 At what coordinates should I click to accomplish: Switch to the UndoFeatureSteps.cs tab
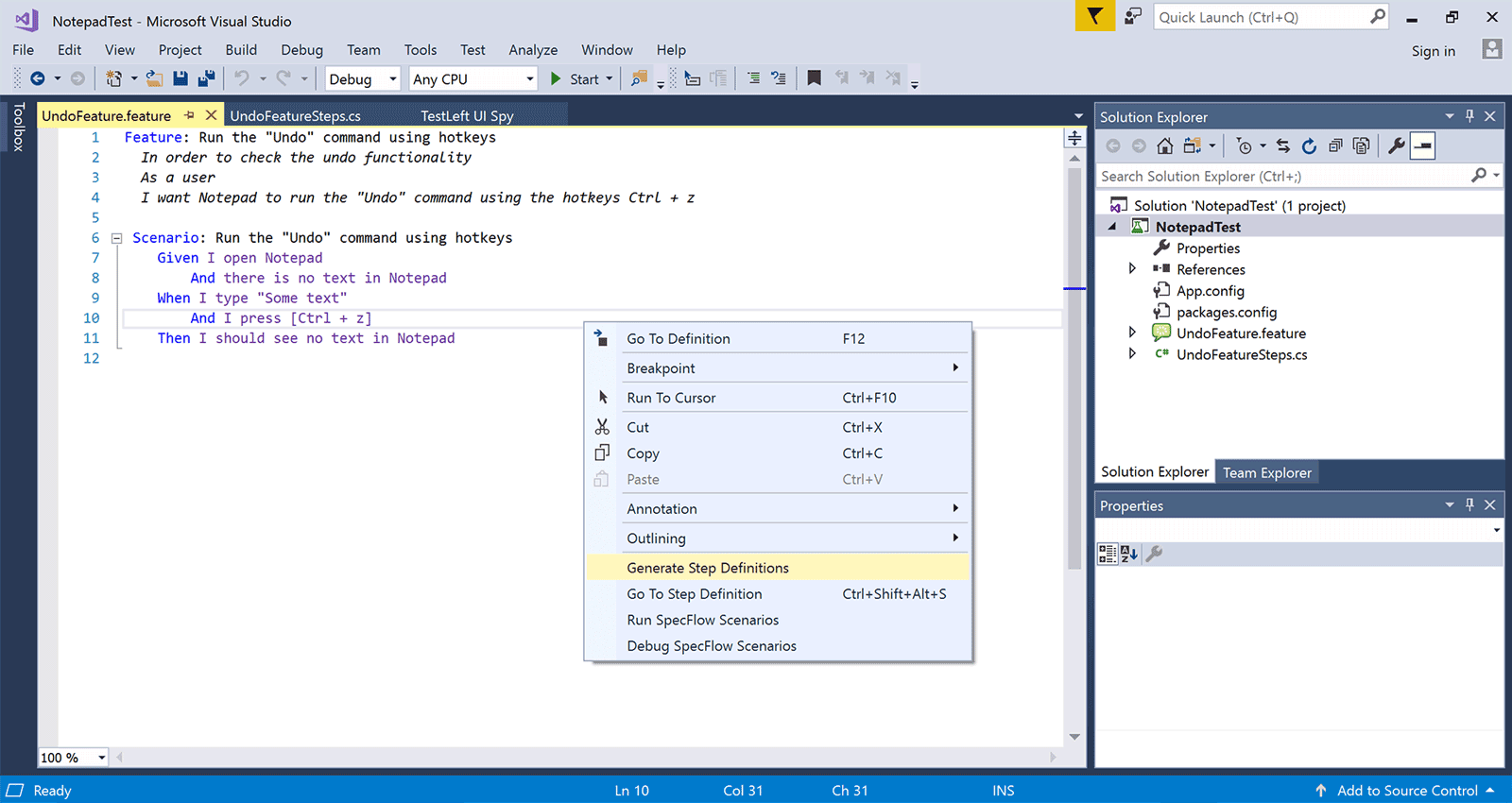click(x=296, y=116)
